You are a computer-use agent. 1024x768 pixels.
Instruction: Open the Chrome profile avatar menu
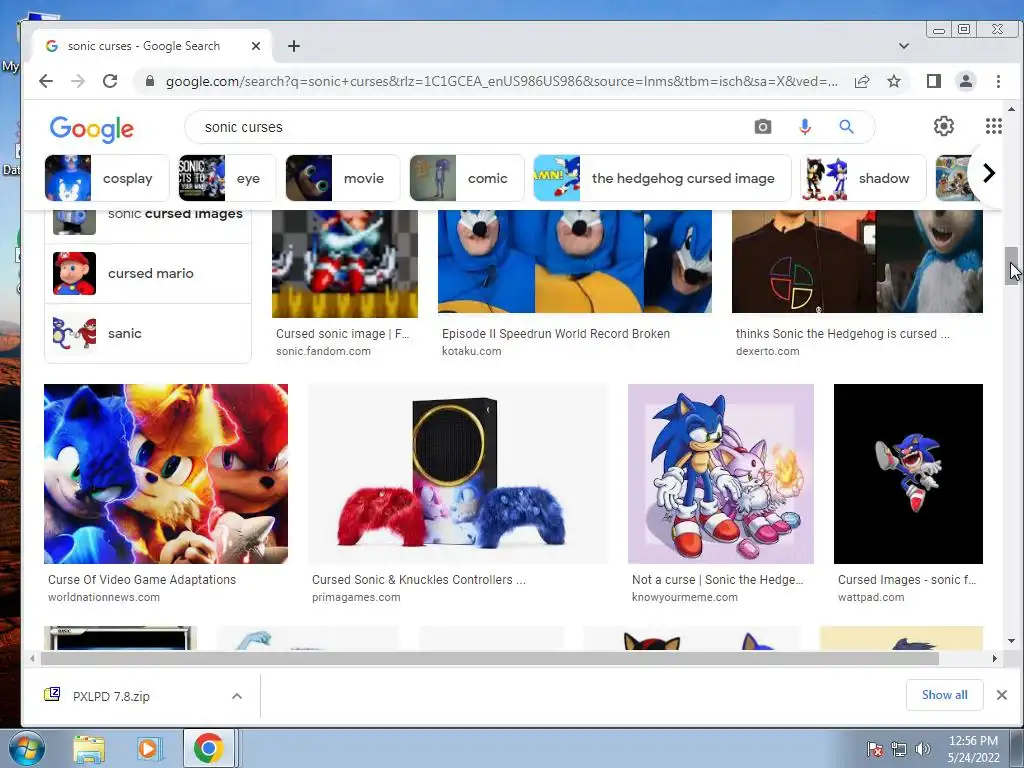(x=966, y=81)
